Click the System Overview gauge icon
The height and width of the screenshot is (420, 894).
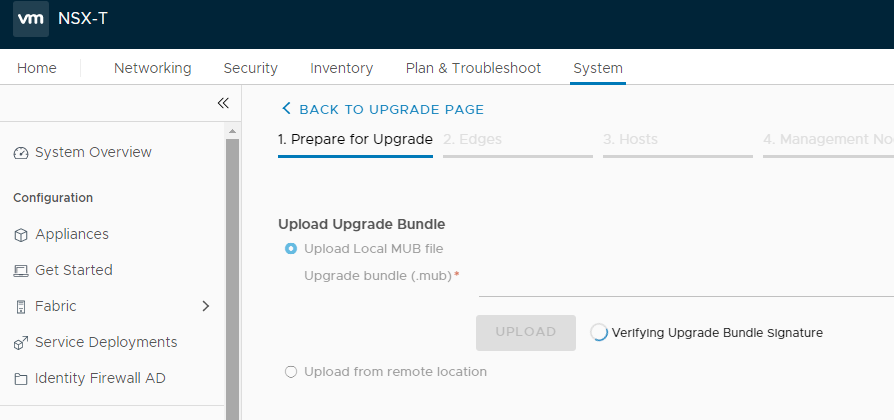click(x=21, y=153)
